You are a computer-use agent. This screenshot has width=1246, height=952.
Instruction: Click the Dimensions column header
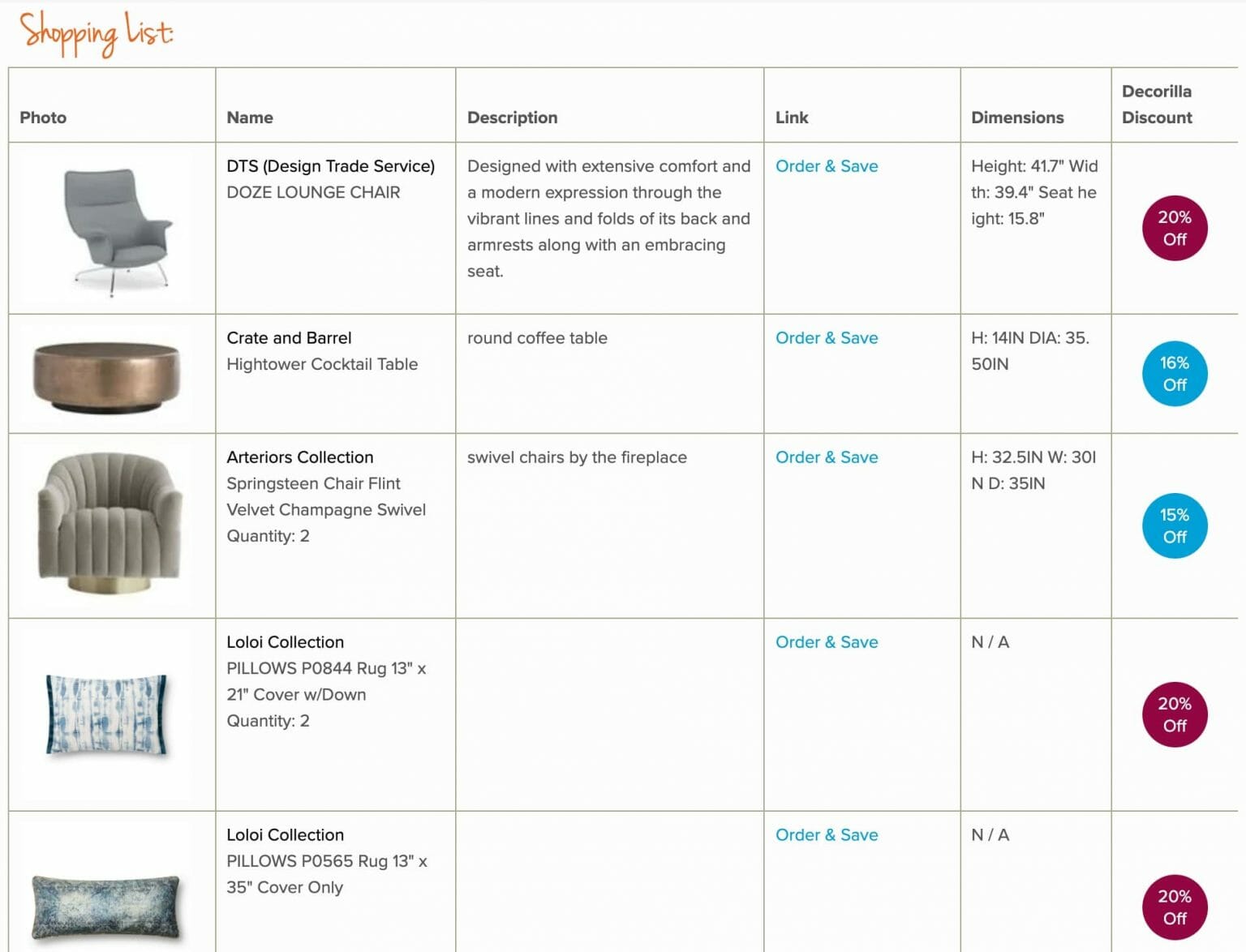point(1016,118)
